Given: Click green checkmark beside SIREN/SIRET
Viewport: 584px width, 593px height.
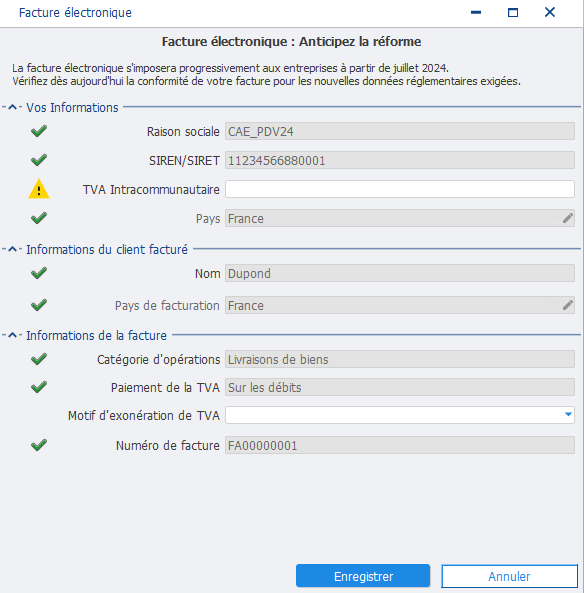Looking at the screenshot, I should [x=39, y=160].
